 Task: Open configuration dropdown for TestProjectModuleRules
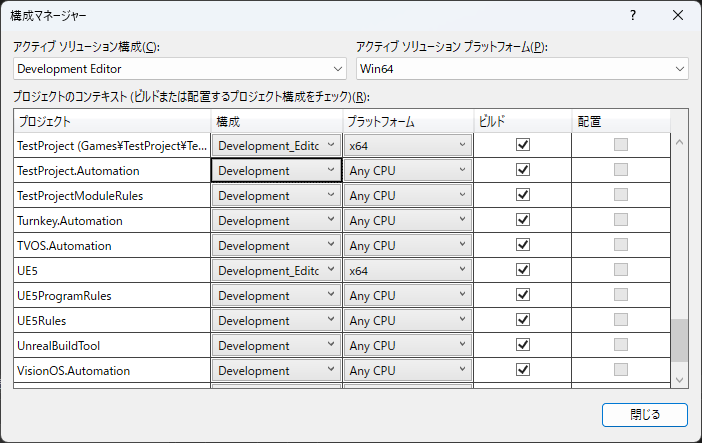tap(276, 196)
